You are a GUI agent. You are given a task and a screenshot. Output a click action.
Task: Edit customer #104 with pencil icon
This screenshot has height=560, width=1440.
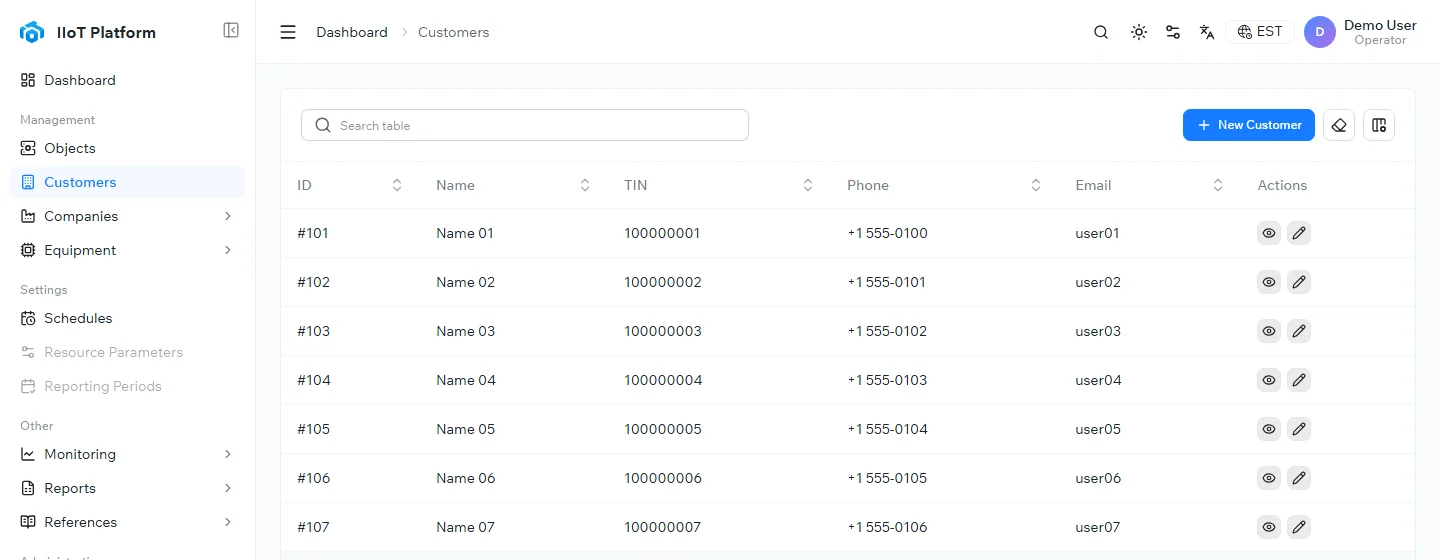coord(1299,380)
